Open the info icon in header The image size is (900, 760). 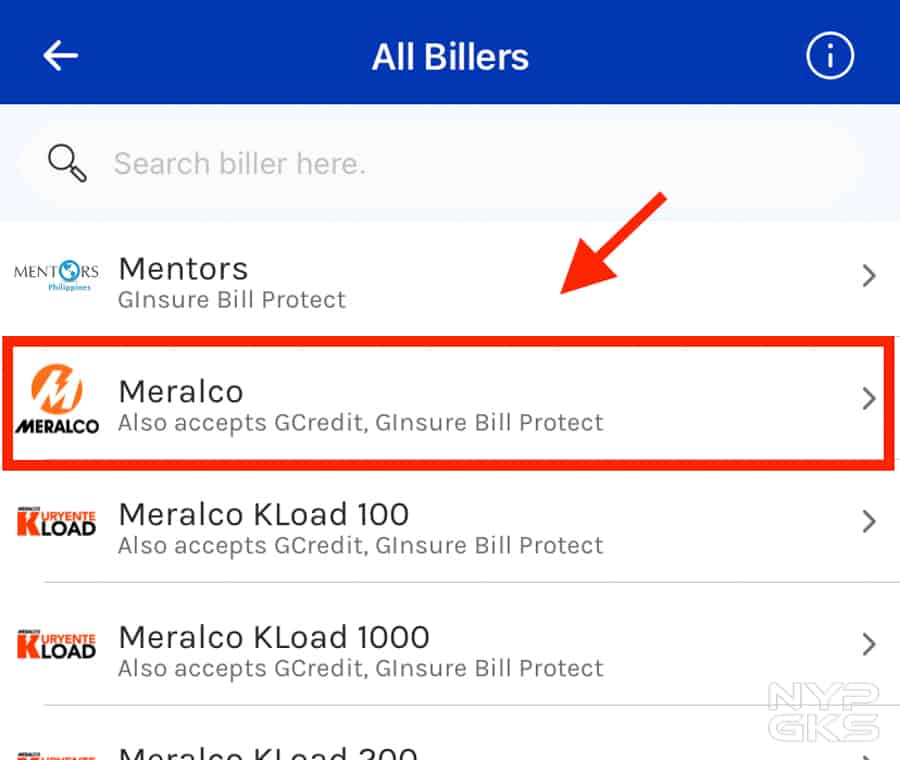pyautogui.click(x=830, y=57)
